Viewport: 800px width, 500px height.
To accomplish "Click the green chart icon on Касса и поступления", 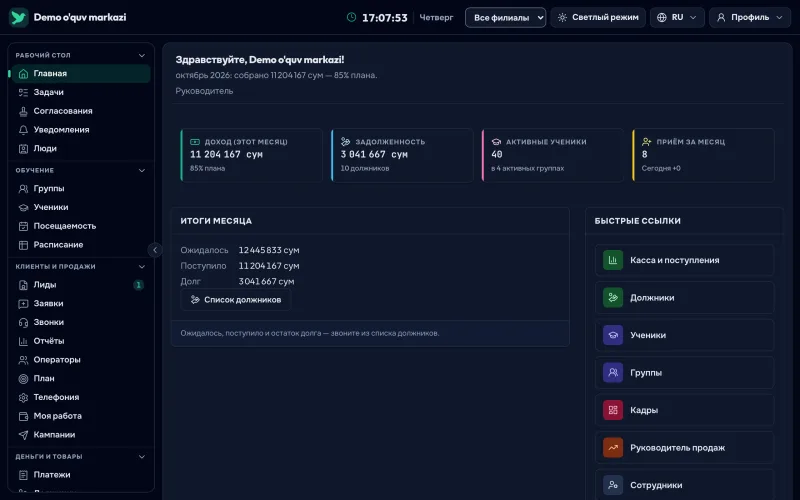I will pyautogui.click(x=613, y=260).
